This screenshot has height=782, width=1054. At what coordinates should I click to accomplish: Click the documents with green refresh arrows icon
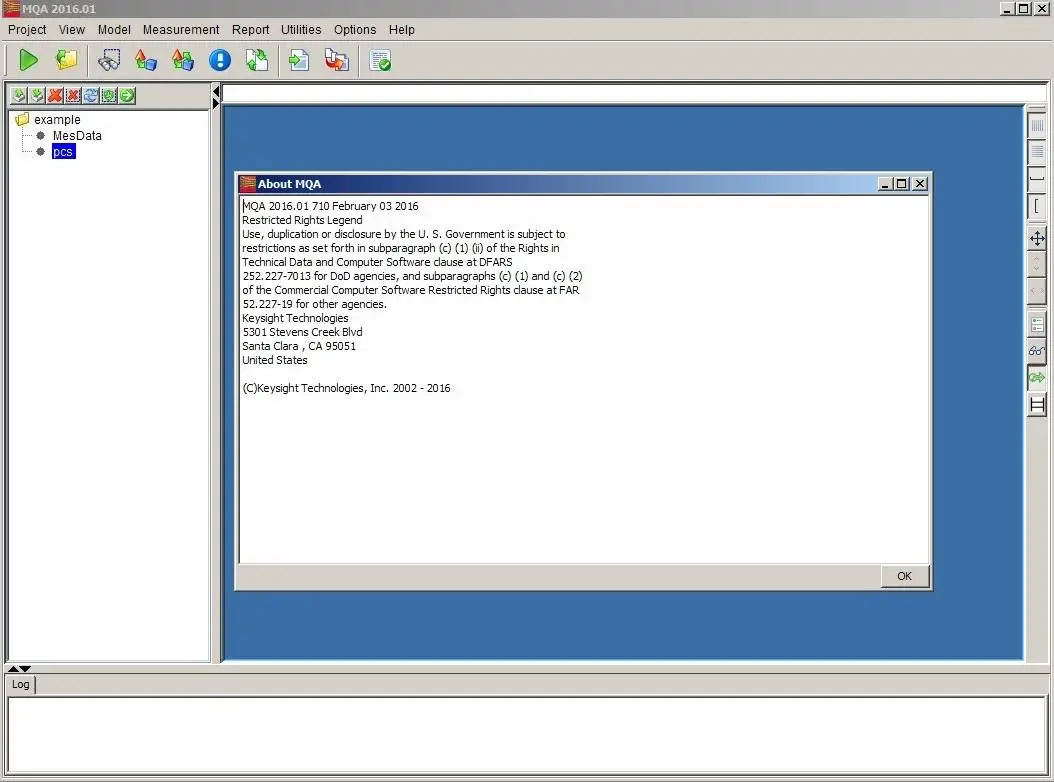point(257,61)
